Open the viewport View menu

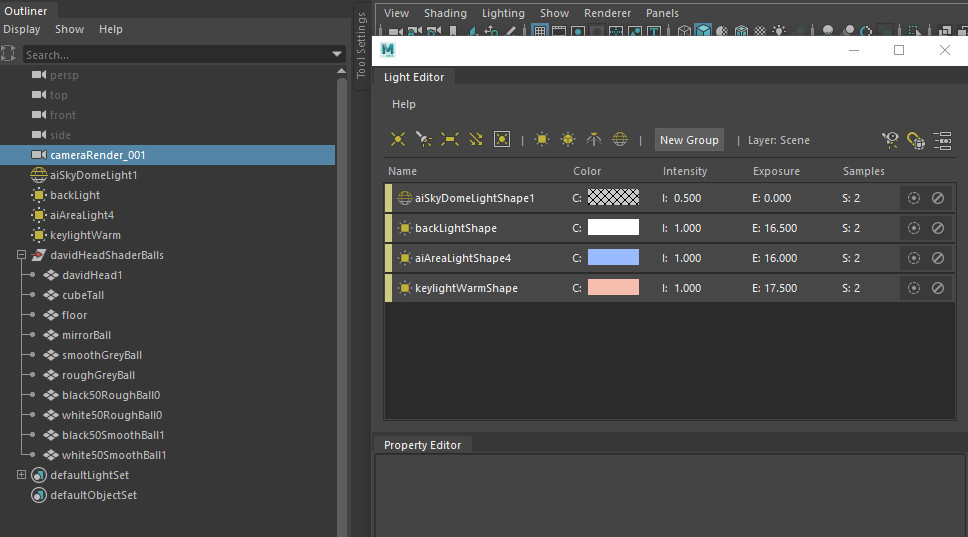(396, 13)
